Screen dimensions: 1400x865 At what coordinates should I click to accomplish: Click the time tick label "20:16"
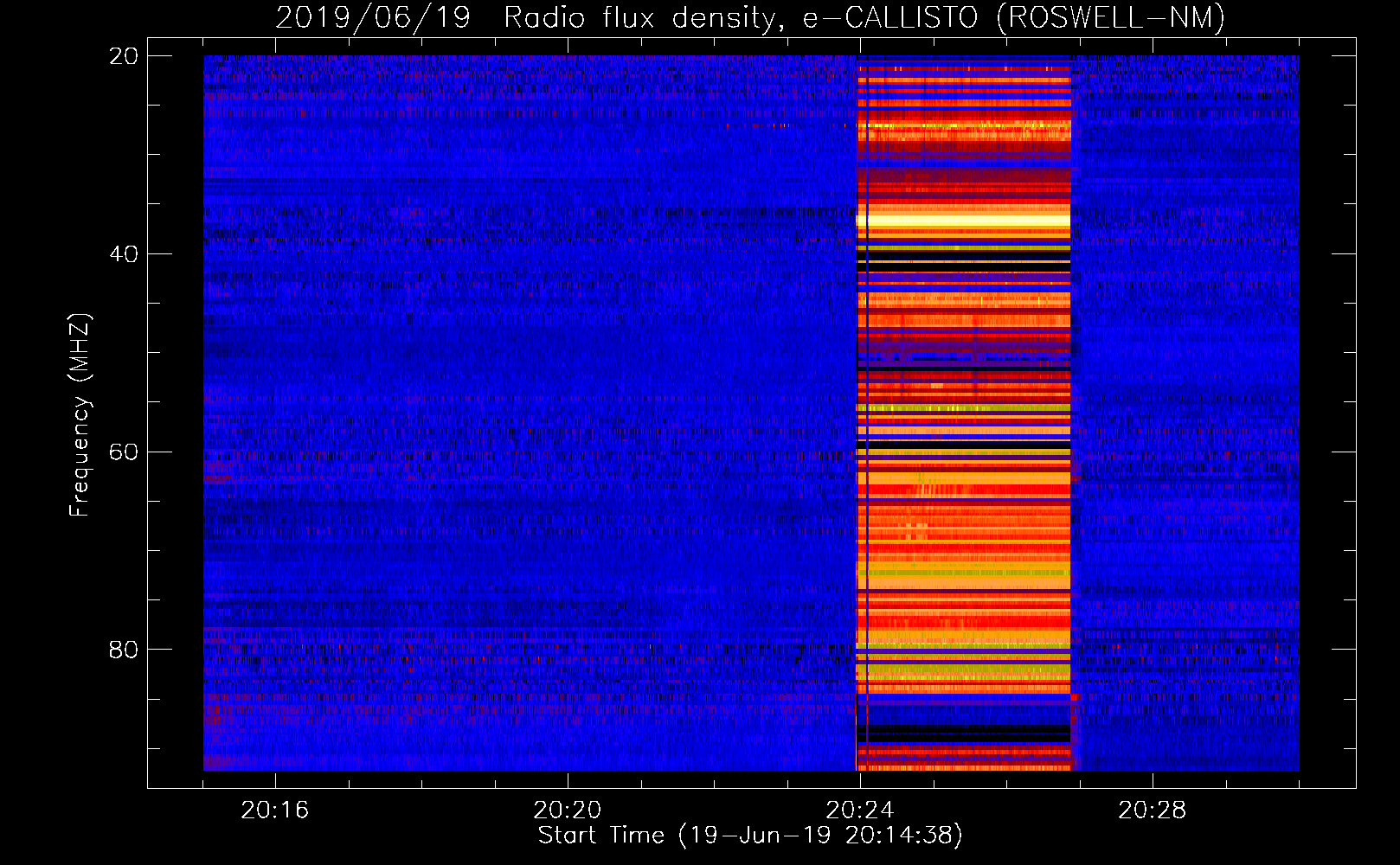coord(275,810)
